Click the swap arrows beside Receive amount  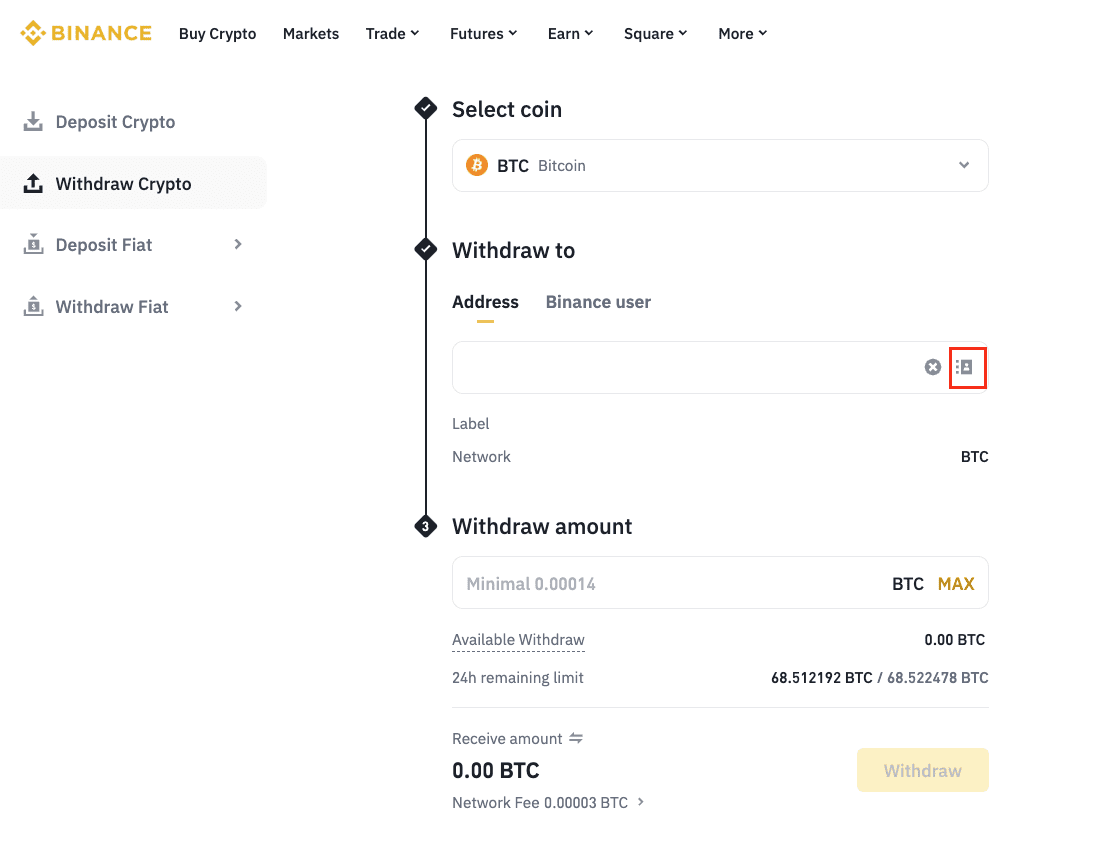(576, 738)
